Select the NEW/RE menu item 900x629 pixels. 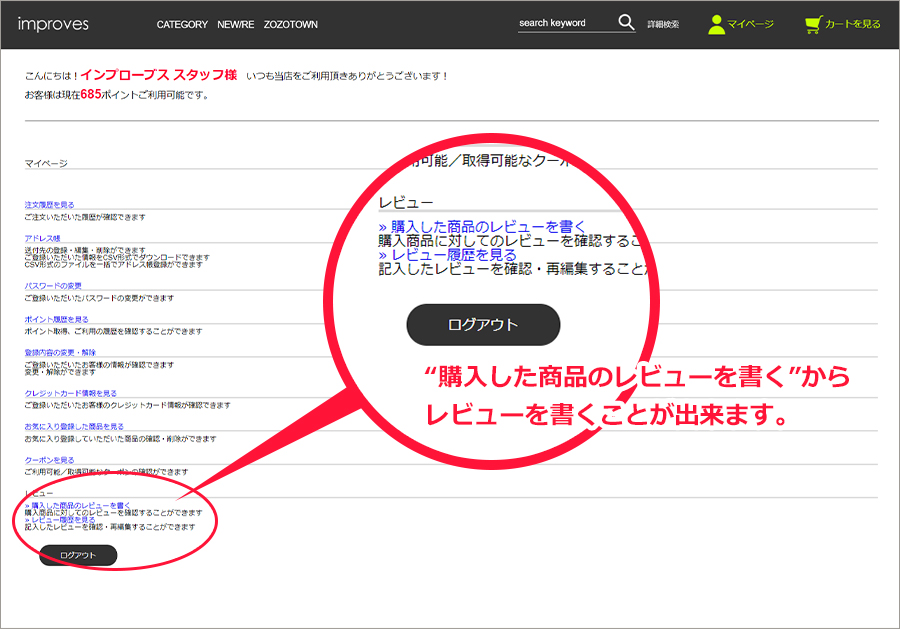[235, 24]
